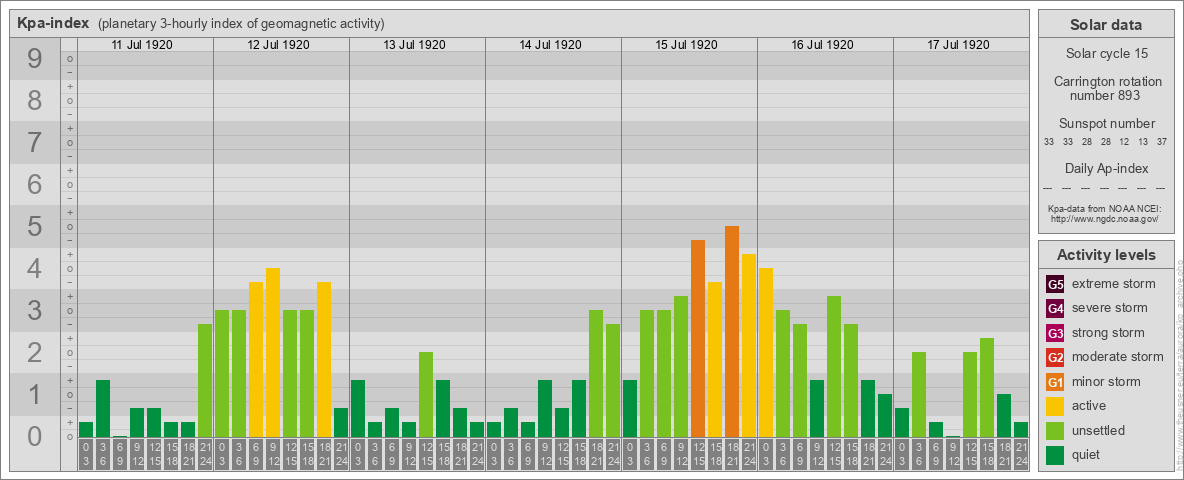Click the Kp scale number 7
The height and width of the screenshot is (480, 1184).
click(34, 143)
